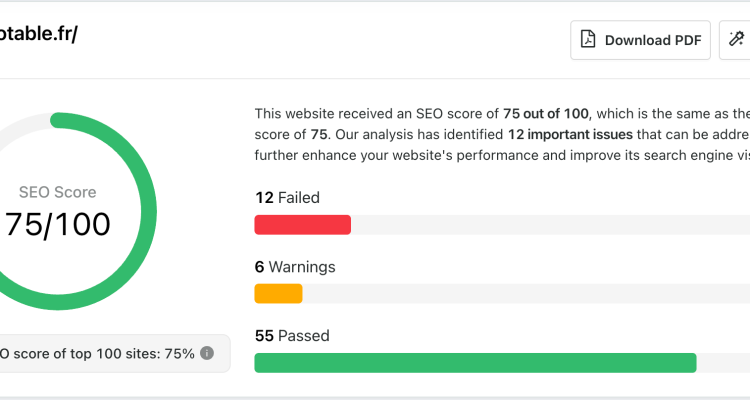Image resolution: width=750 pixels, height=400 pixels.
Task: Click the PDF file icon
Action: (x=588, y=40)
